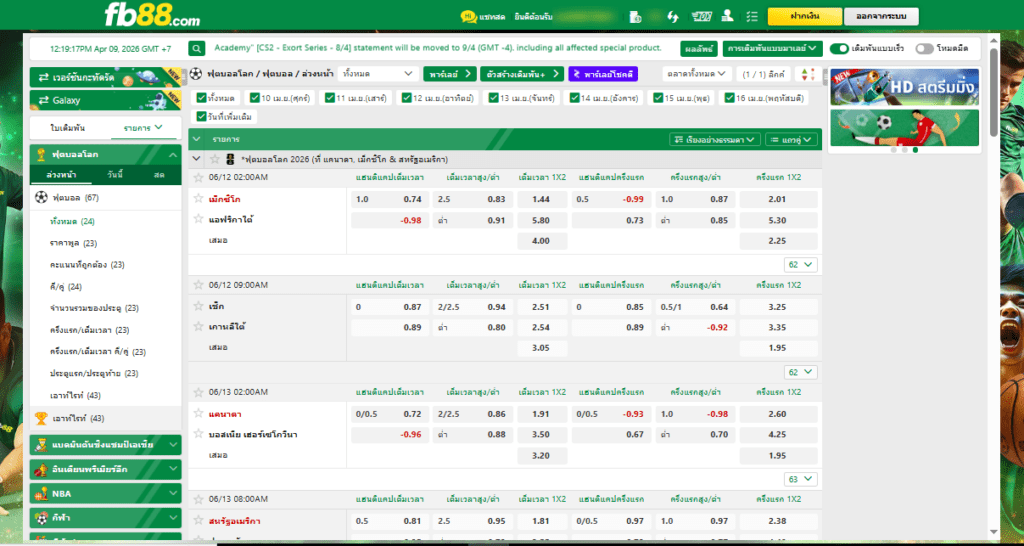Screen dimensions: 1024x546
Task: Favorite star beside แอฟริกาใต้ team
Action: coord(199,218)
